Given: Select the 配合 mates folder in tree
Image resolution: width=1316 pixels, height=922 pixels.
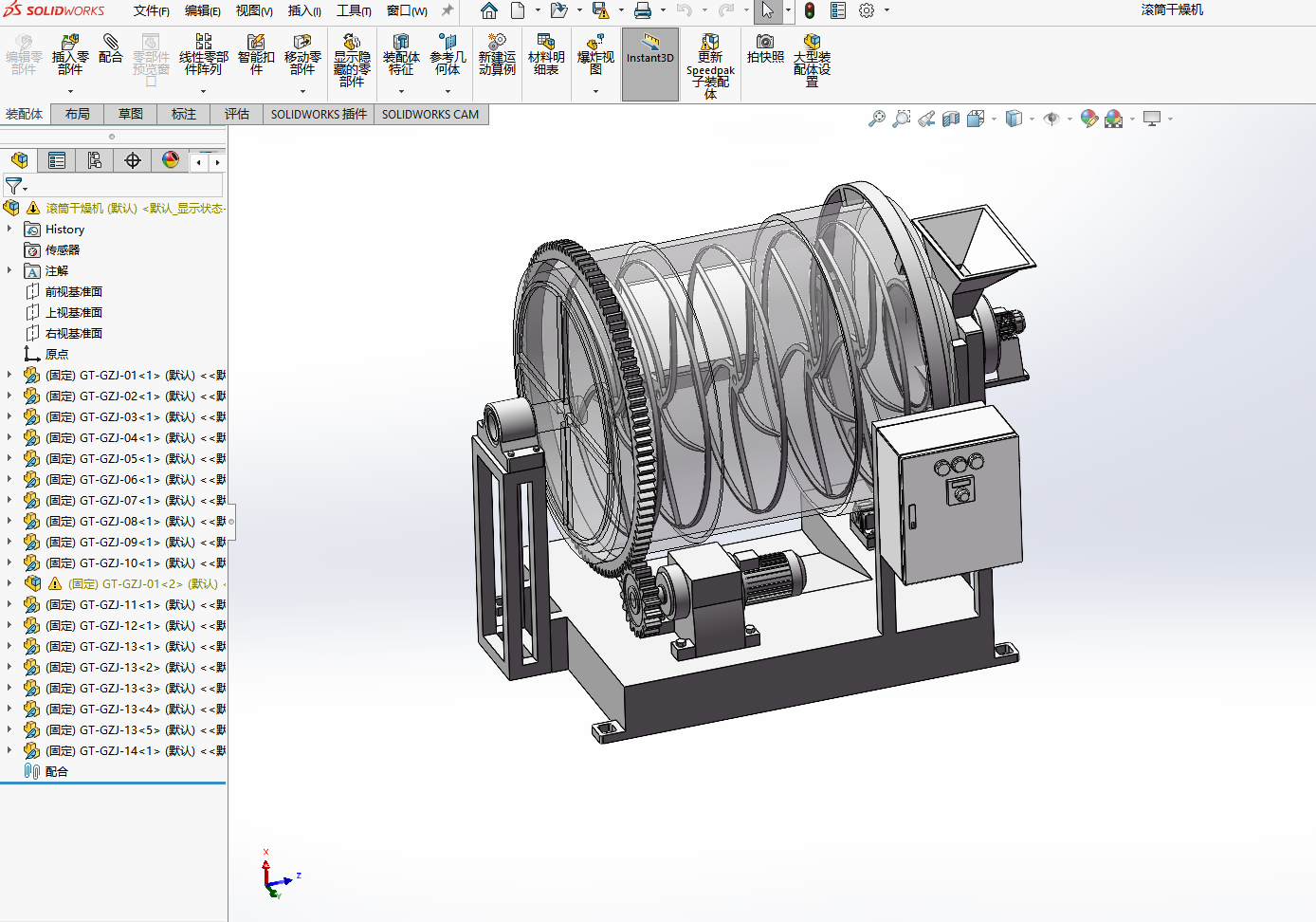Looking at the screenshot, I should point(57,771).
